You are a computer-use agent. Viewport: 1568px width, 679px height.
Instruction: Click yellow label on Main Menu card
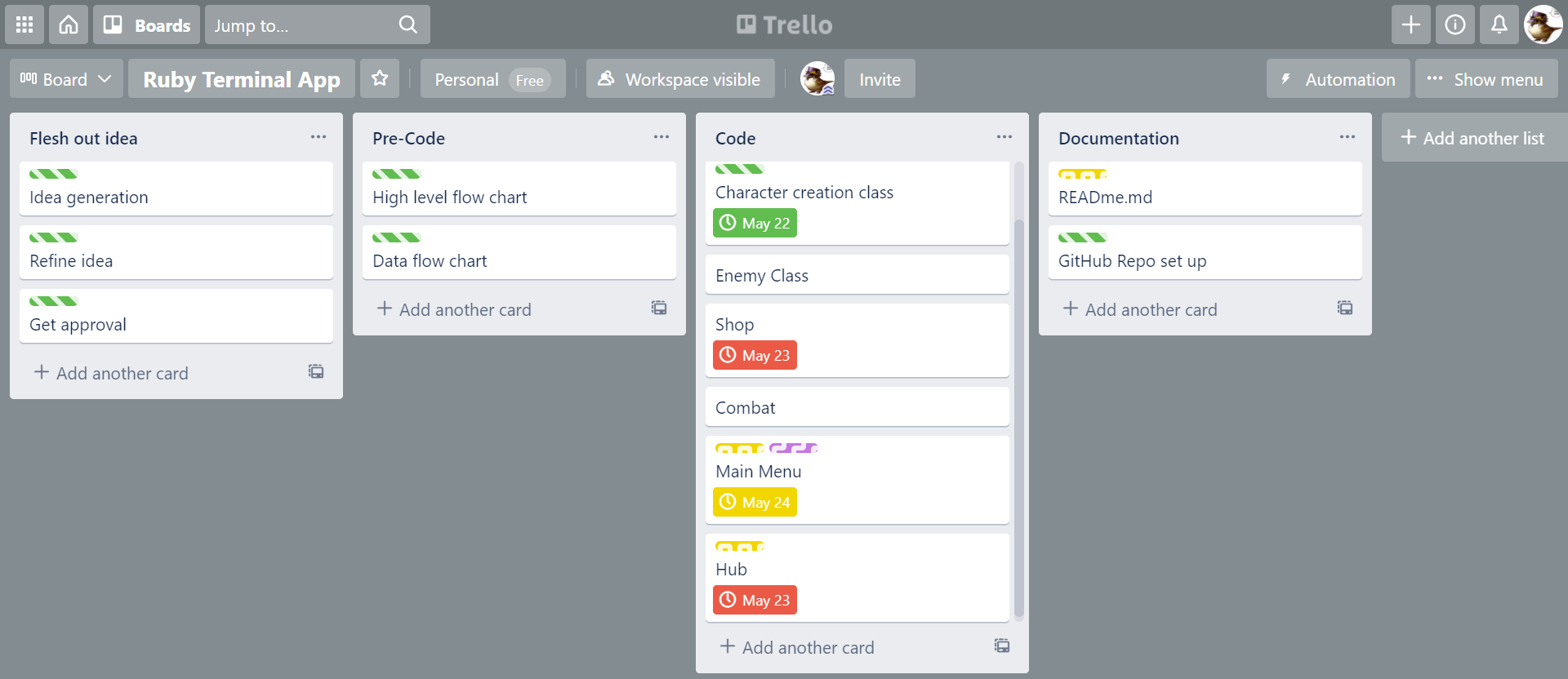point(740,448)
